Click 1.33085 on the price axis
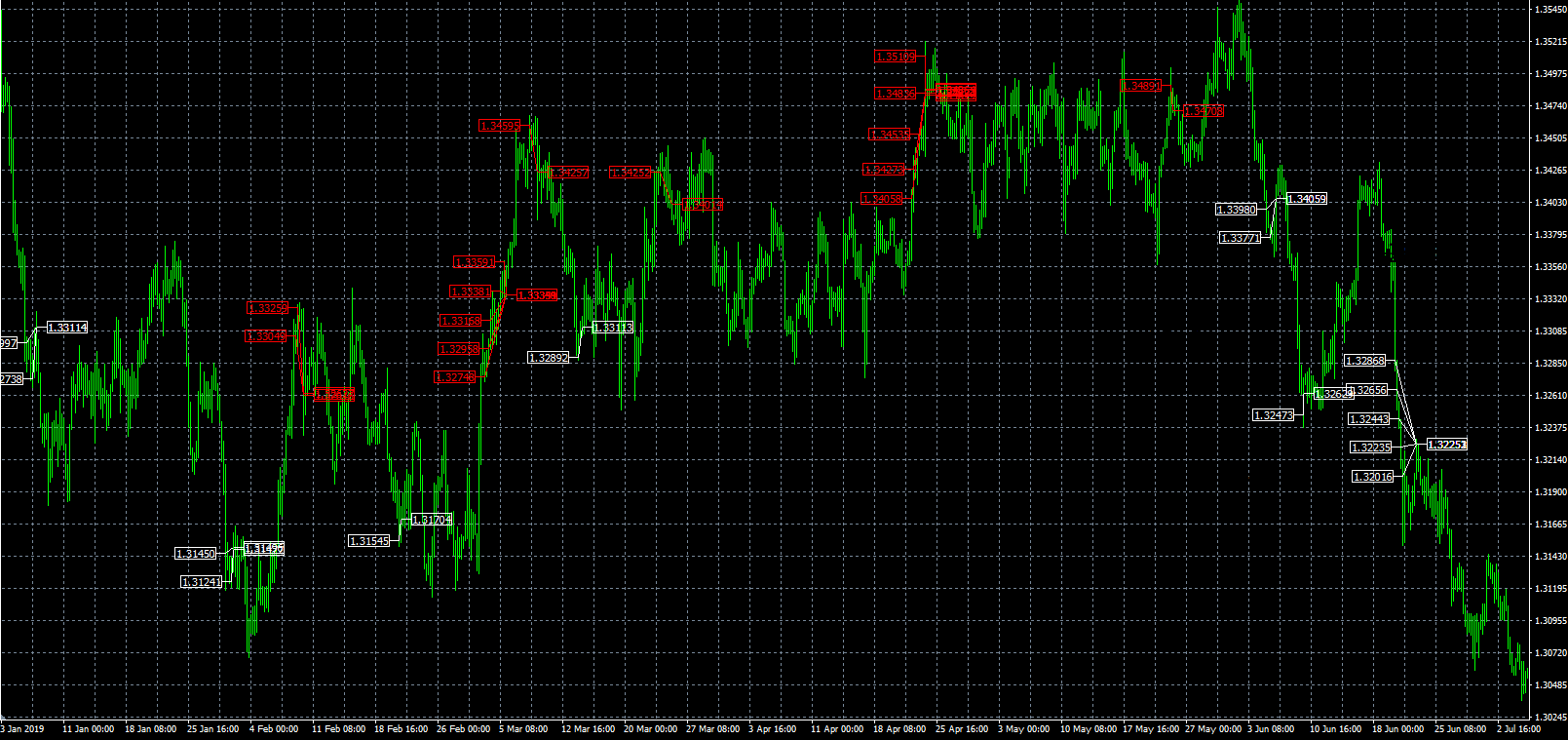1568x740 pixels. pyautogui.click(x=1549, y=331)
